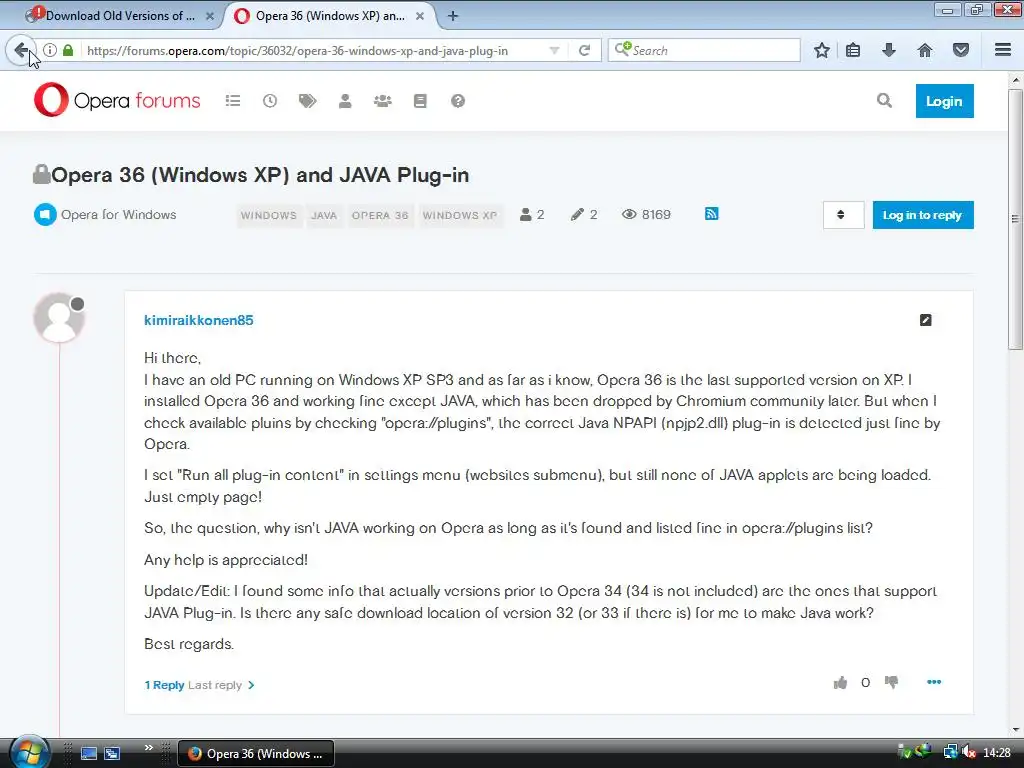Close the Download Old Versions tab
The image size is (1024, 768).
[x=210, y=16]
